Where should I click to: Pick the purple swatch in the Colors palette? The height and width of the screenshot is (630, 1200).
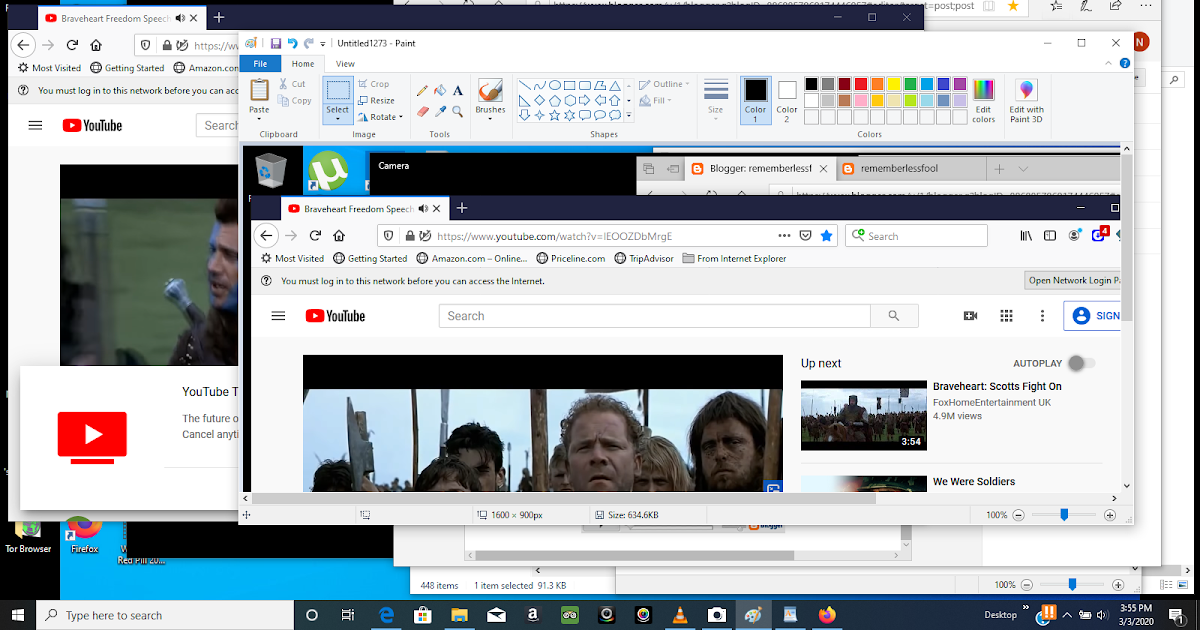point(960,84)
